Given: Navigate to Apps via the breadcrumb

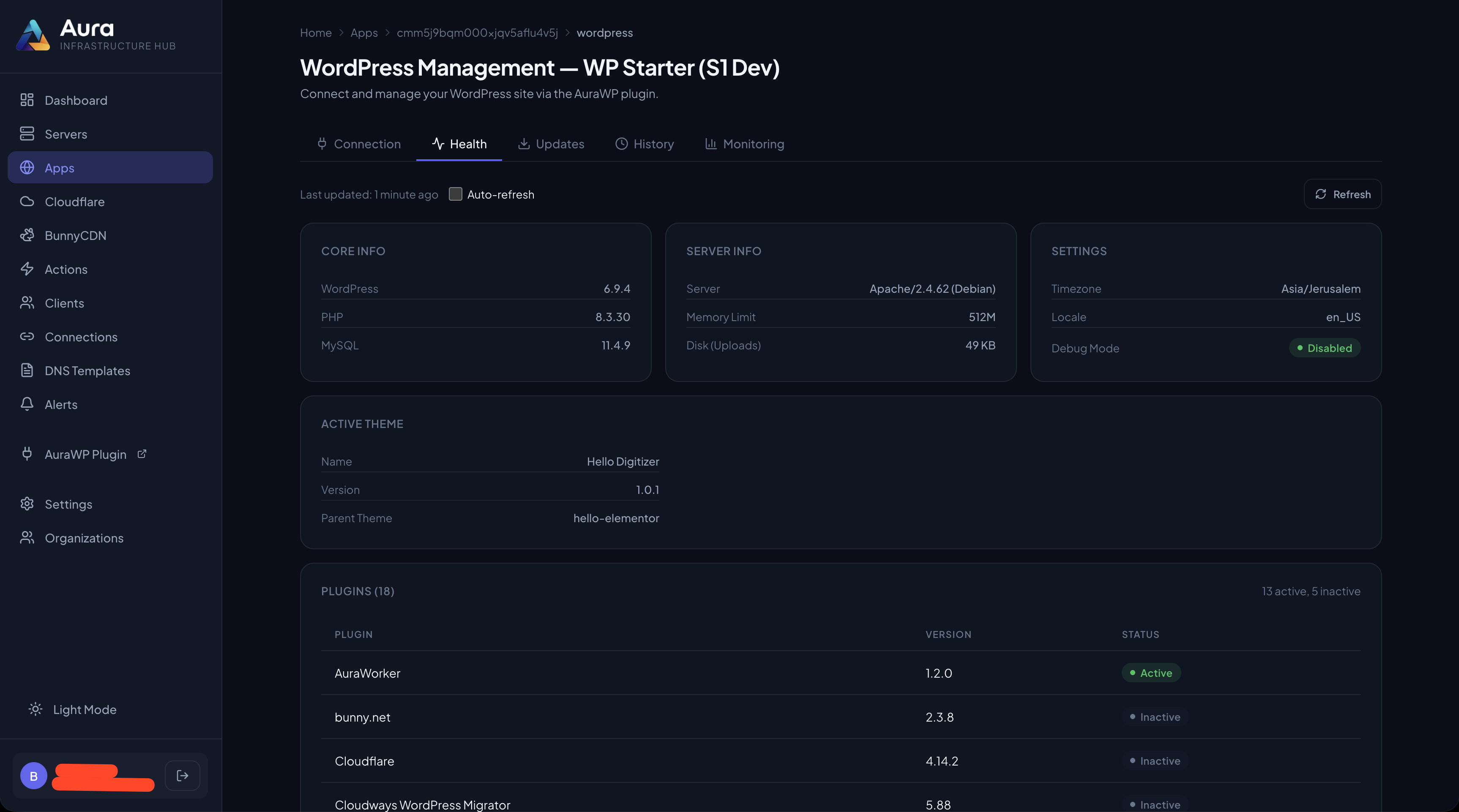Looking at the screenshot, I should pyautogui.click(x=363, y=32).
